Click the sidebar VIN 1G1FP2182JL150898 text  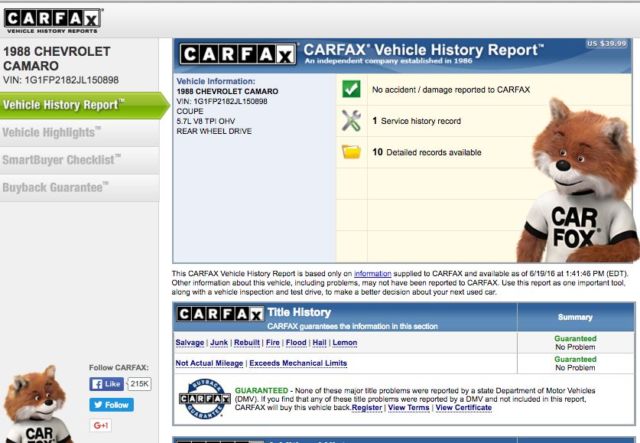click(61, 80)
